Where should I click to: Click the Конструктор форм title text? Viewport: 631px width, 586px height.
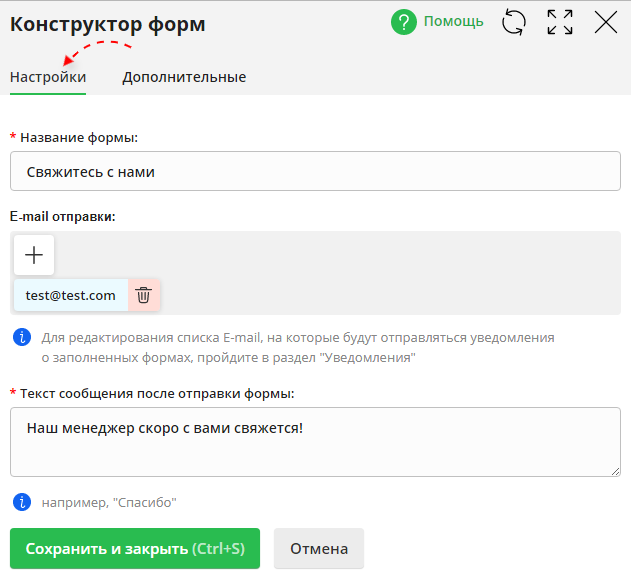108,24
